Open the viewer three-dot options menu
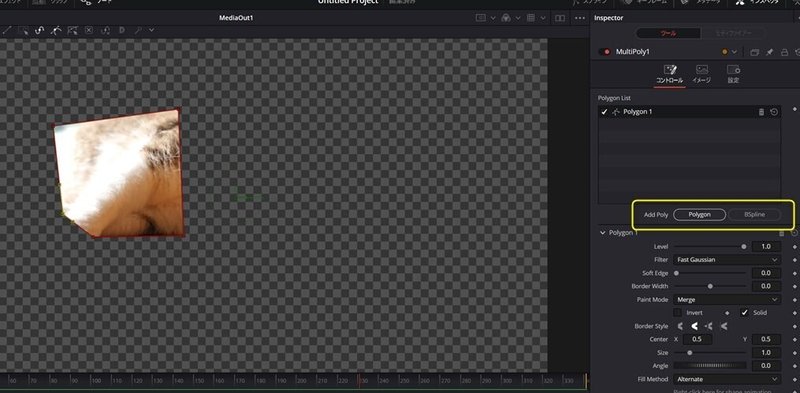The height and width of the screenshot is (393, 800). [580, 18]
